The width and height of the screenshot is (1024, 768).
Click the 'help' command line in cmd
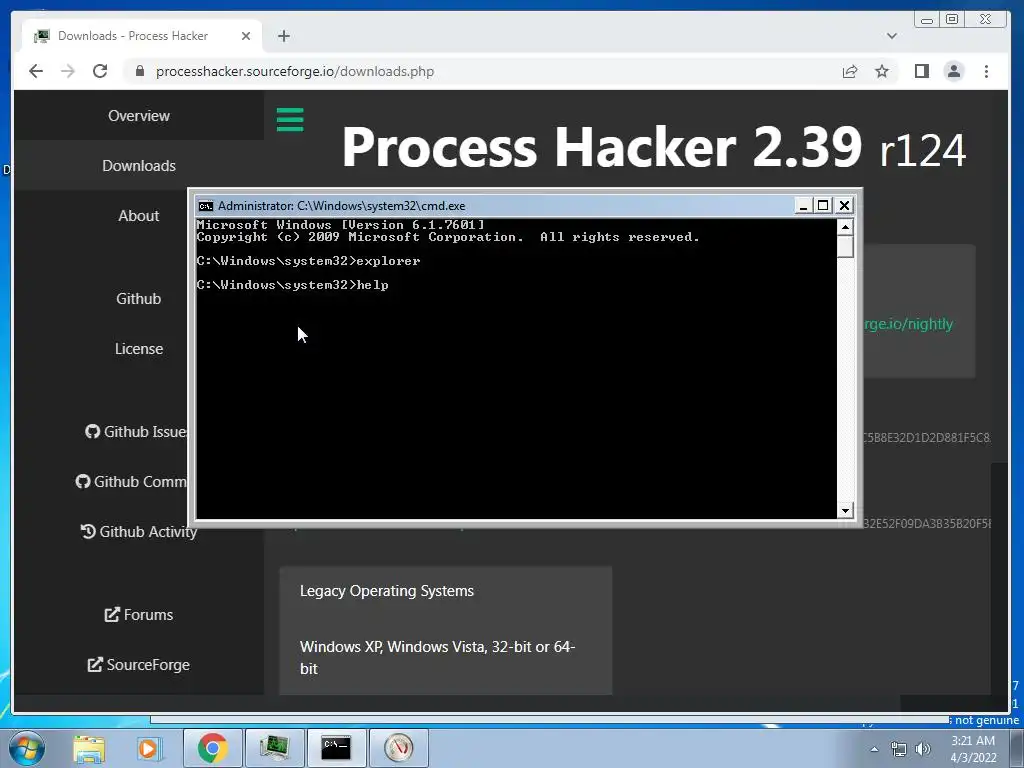pos(293,285)
